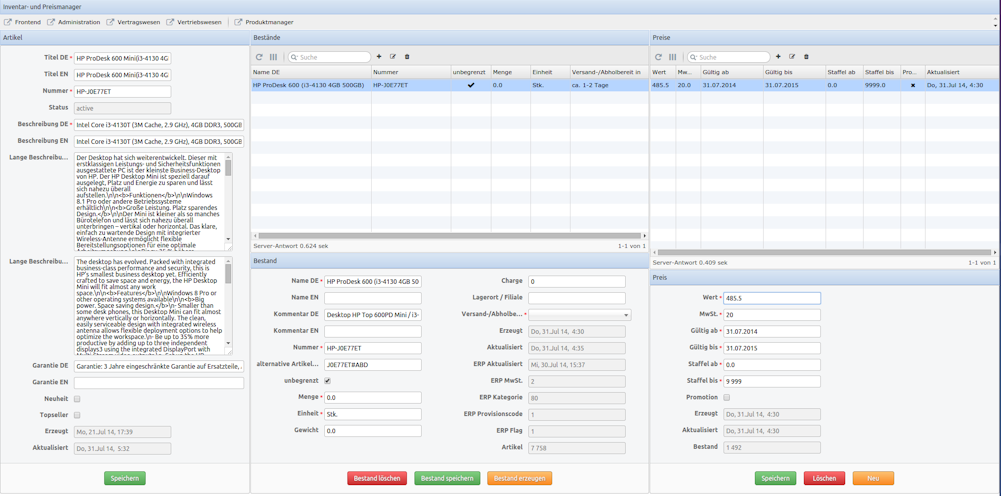Click the orange Bestand erzeugen button
The image size is (1001, 496).
pos(519,479)
